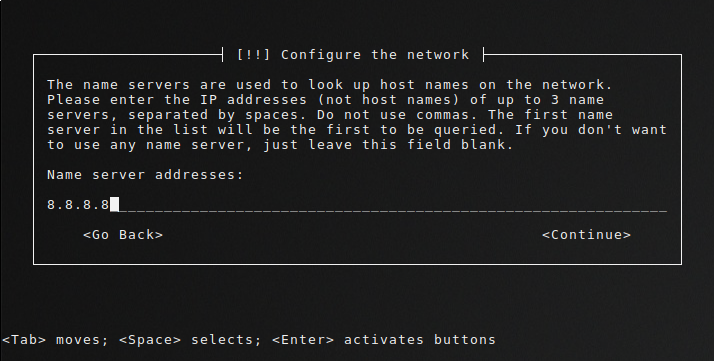714x361 pixels.
Task: Click the '<Enter> activates buttons' hint
Action: click(x=384, y=340)
